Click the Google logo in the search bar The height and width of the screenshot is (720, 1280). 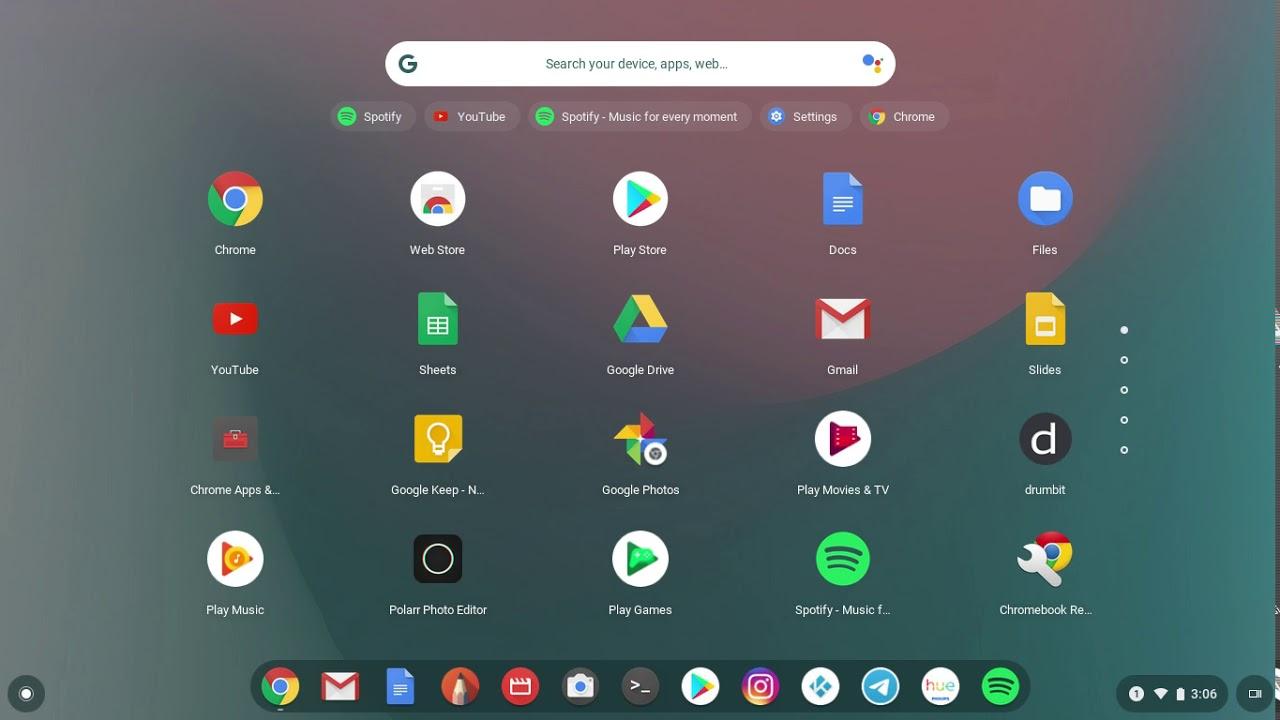(408, 64)
